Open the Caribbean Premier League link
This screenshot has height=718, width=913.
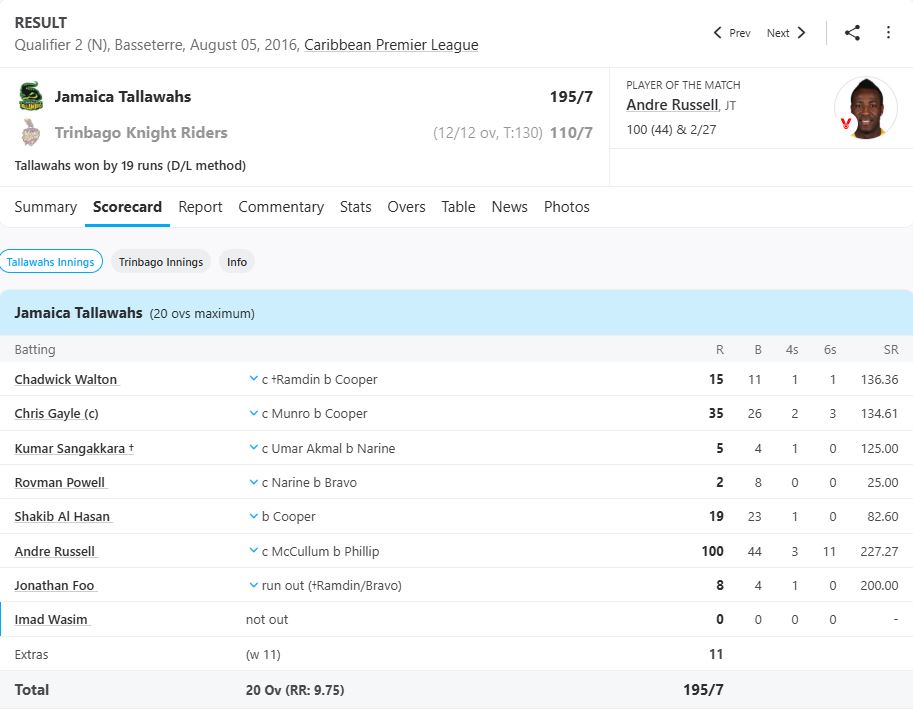(391, 45)
